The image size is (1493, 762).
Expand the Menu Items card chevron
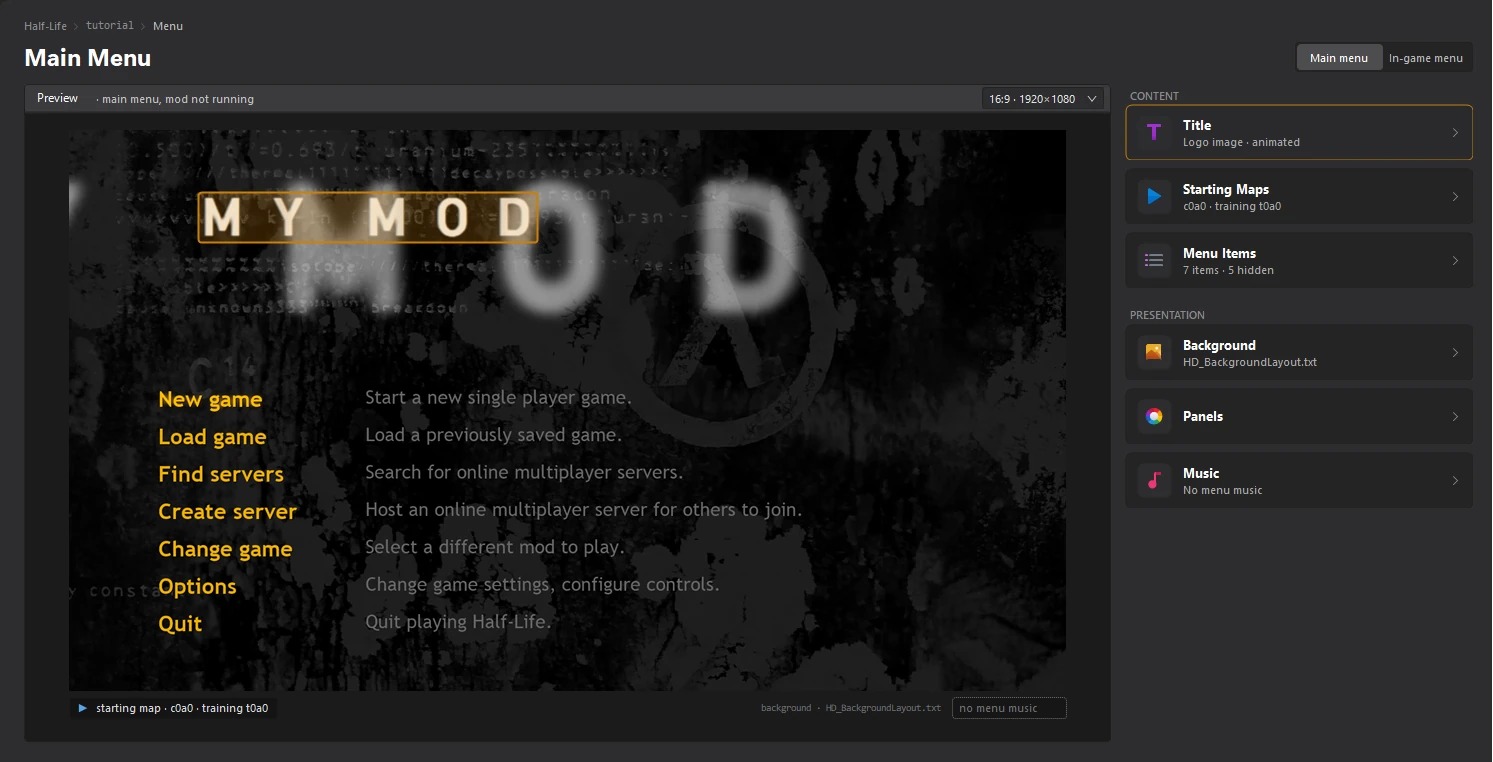(x=1455, y=260)
